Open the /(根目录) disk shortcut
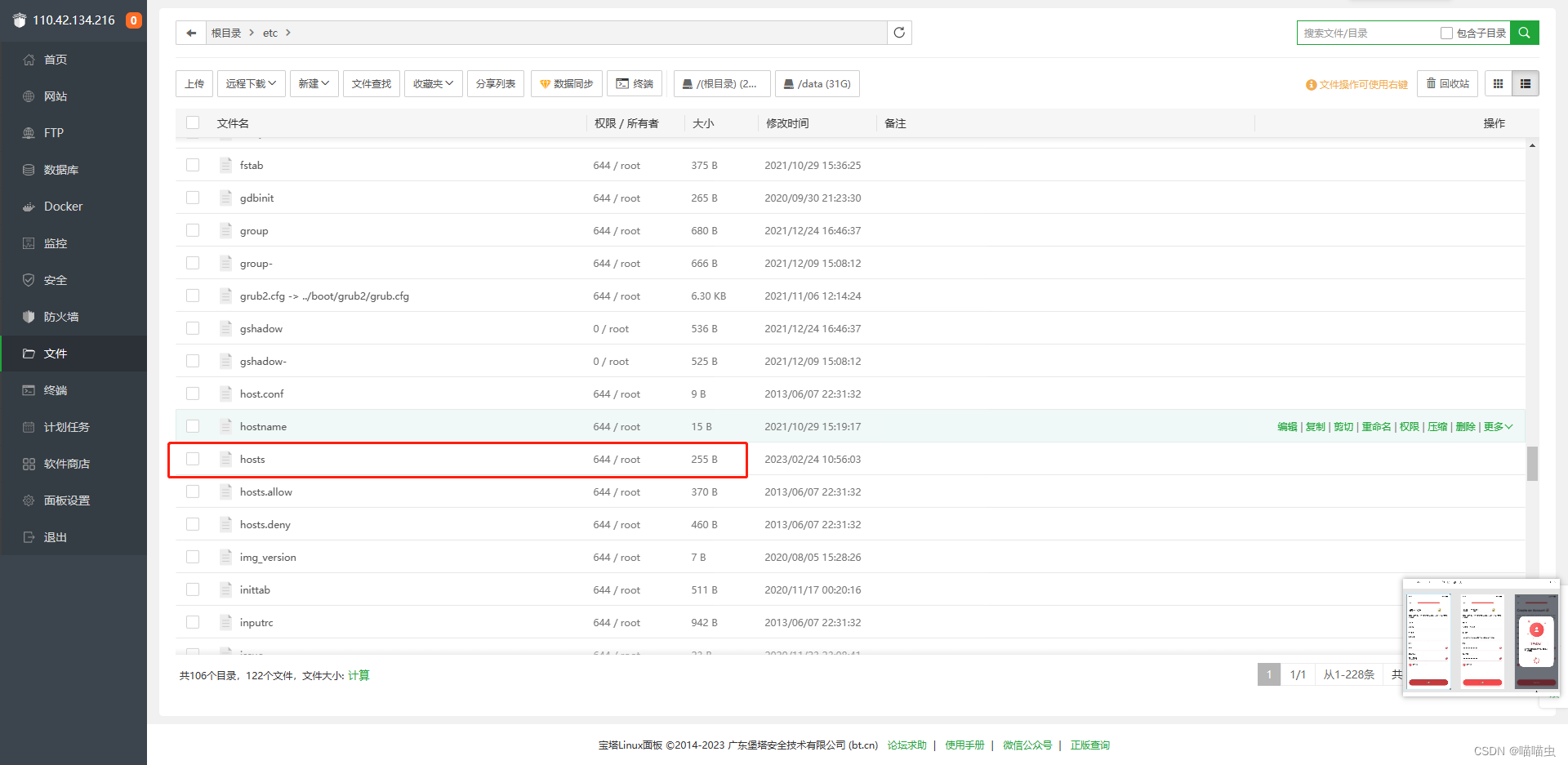 tap(722, 83)
